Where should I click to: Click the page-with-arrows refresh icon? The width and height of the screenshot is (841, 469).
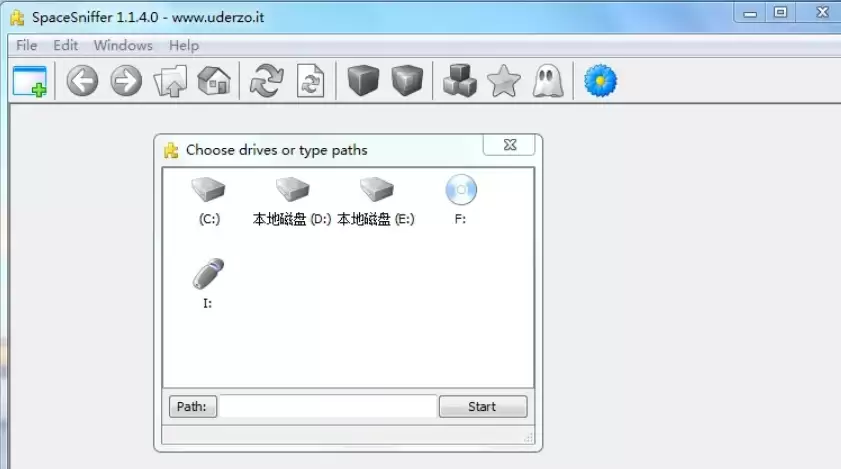(x=311, y=81)
